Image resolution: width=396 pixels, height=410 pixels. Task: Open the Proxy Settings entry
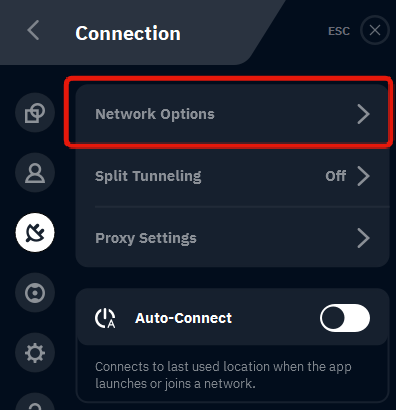pos(232,238)
